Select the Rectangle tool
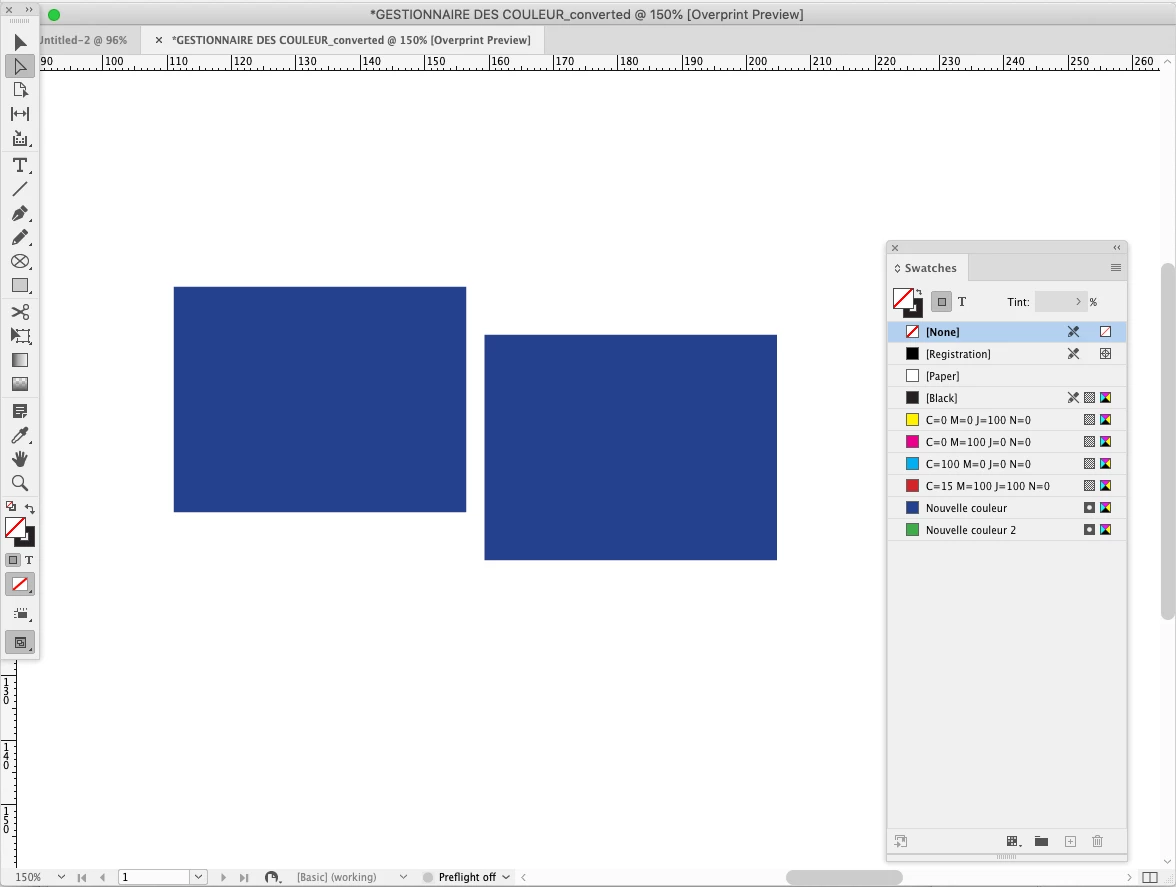The image size is (1176, 887). pyautogui.click(x=20, y=286)
